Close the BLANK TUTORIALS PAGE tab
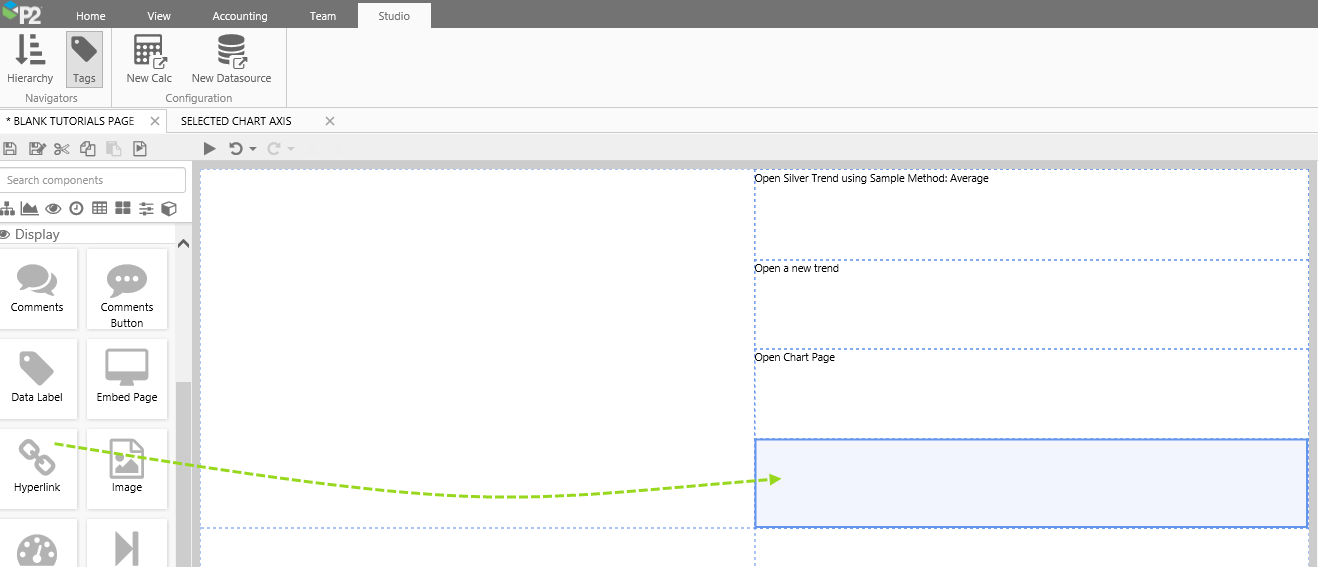 tap(154, 121)
